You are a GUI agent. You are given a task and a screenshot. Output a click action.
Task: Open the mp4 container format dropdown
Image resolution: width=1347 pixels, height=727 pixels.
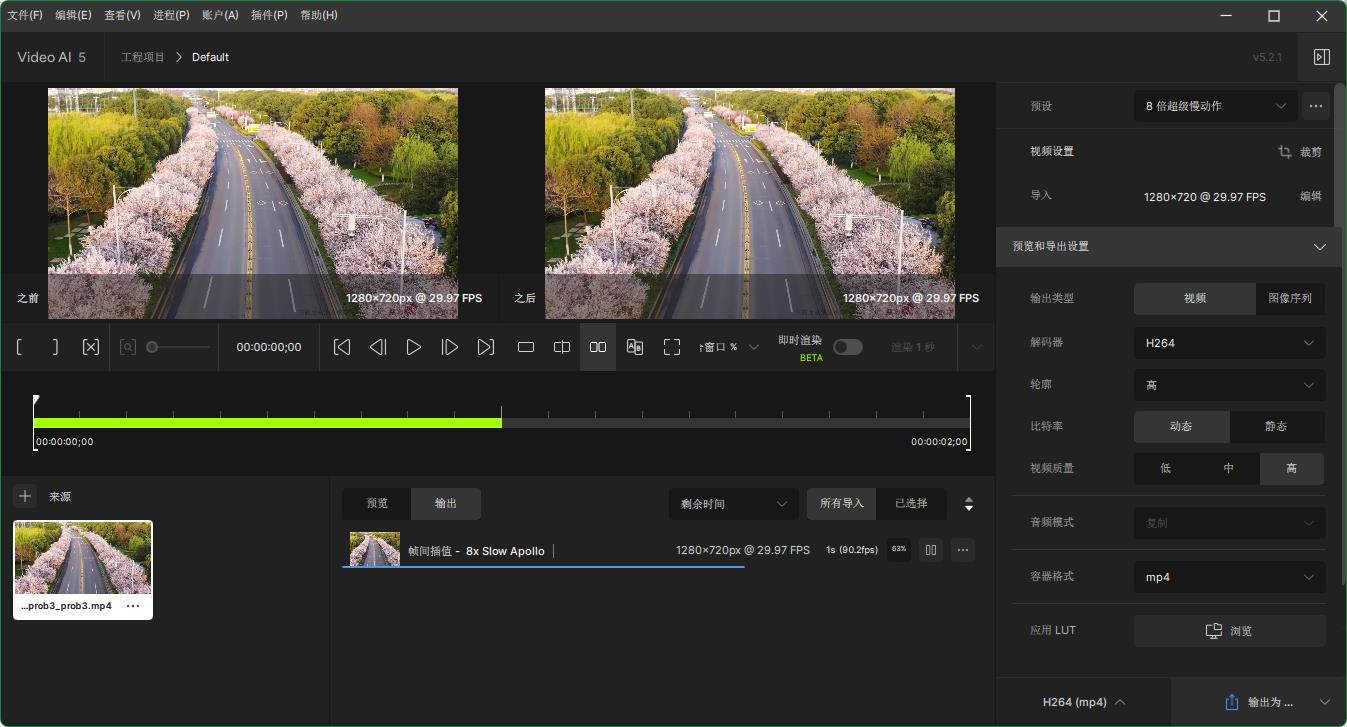[x=1230, y=577]
